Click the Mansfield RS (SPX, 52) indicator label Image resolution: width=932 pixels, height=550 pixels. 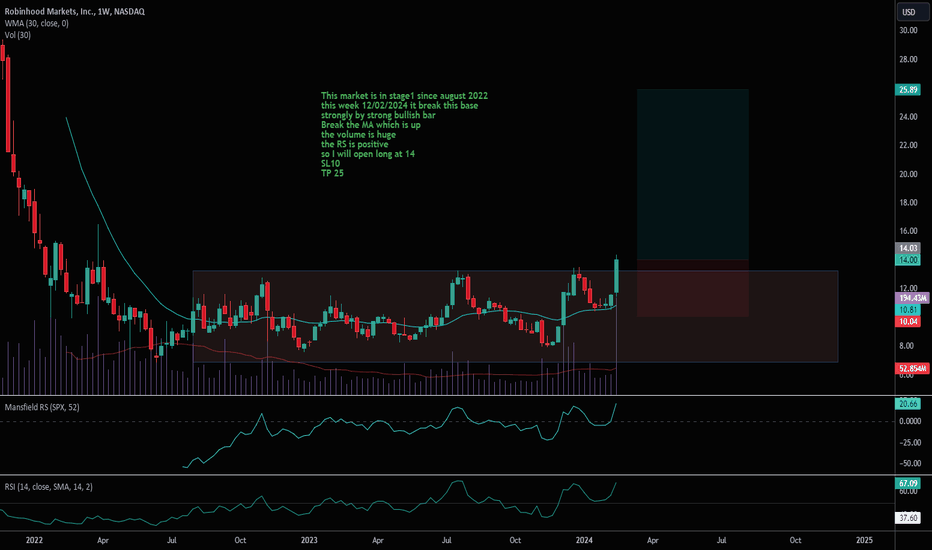(42, 407)
